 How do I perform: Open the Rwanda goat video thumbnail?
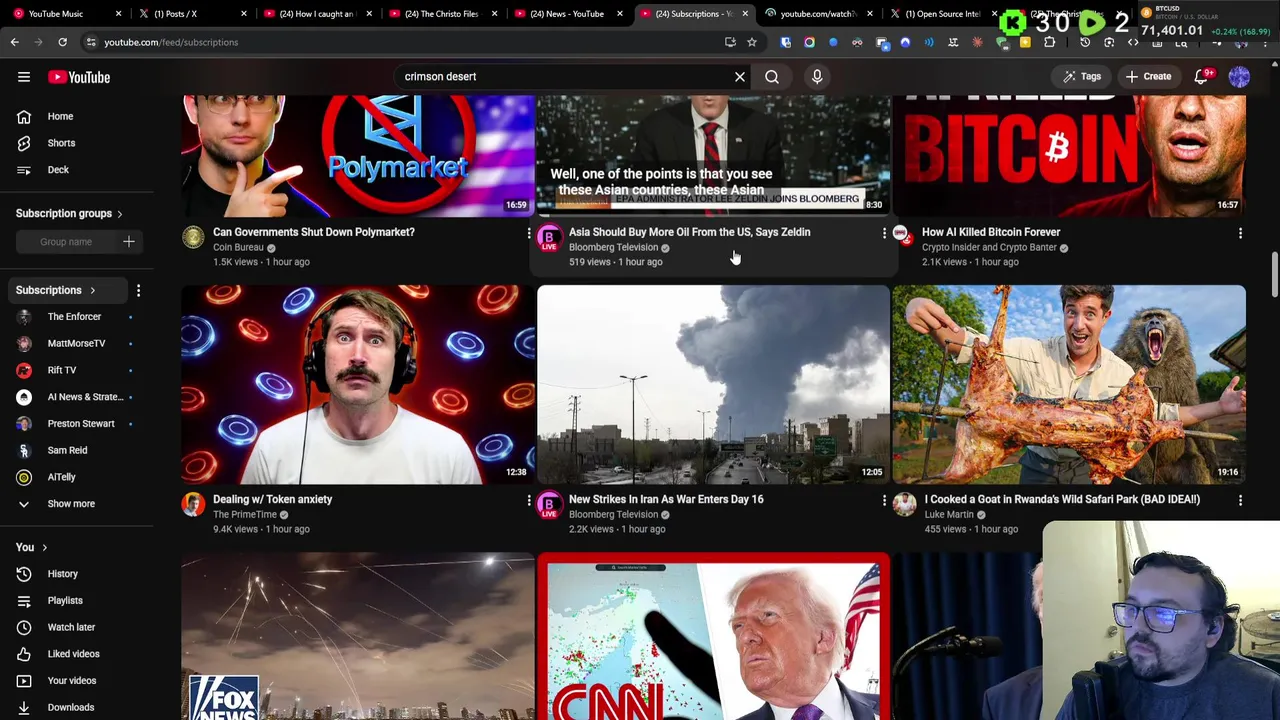(x=1069, y=385)
